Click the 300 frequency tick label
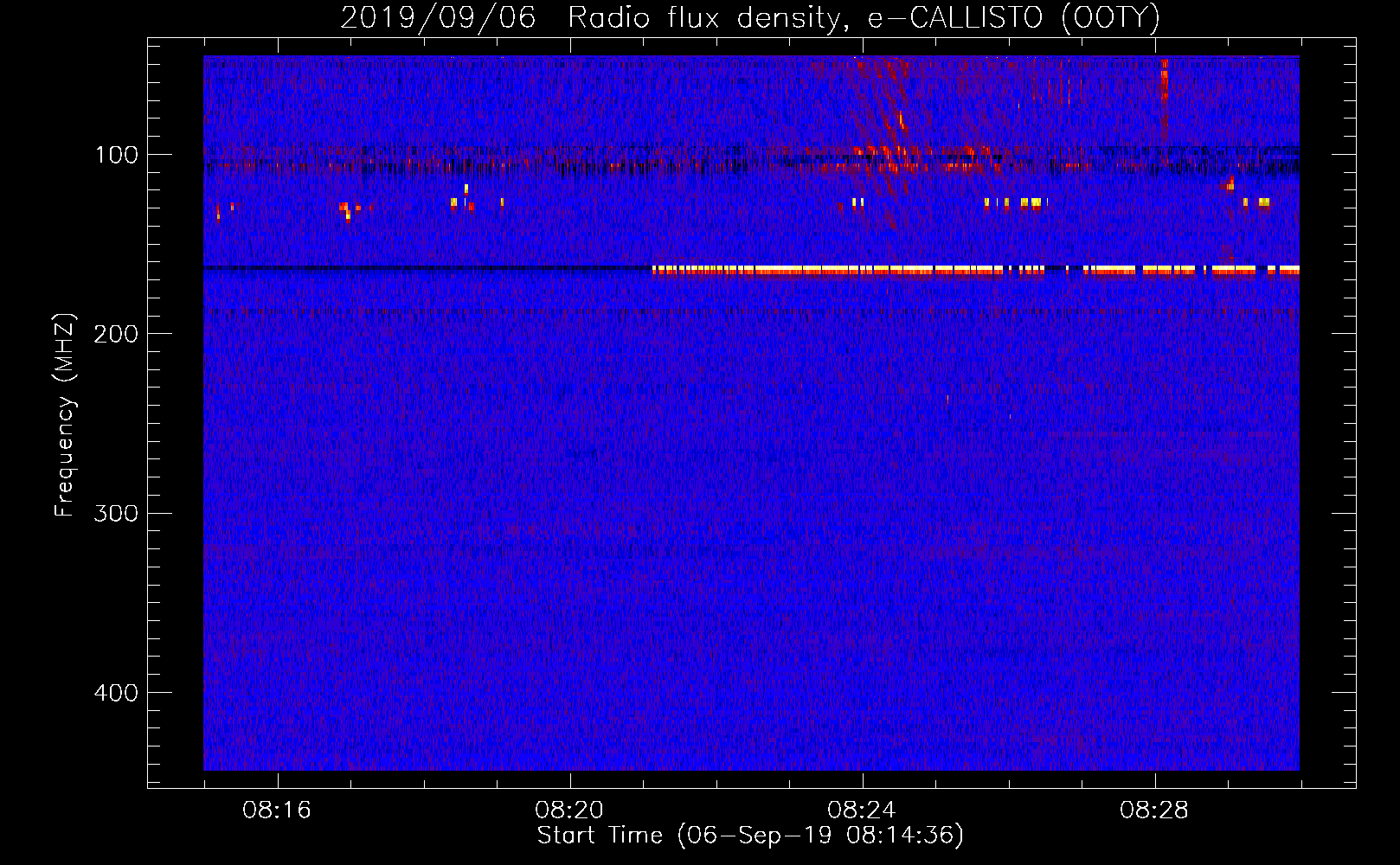This screenshot has height=865, width=1400. click(116, 514)
